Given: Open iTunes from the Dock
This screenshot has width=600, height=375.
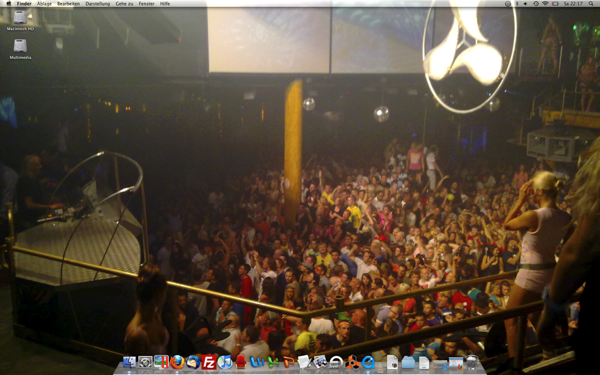Looking at the screenshot, I should tap(225, 362).
